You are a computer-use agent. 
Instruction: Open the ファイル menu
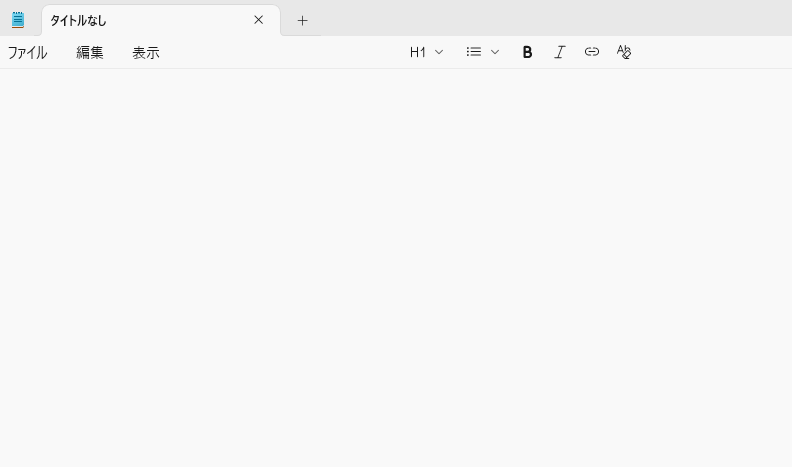(x=28, y=53)
